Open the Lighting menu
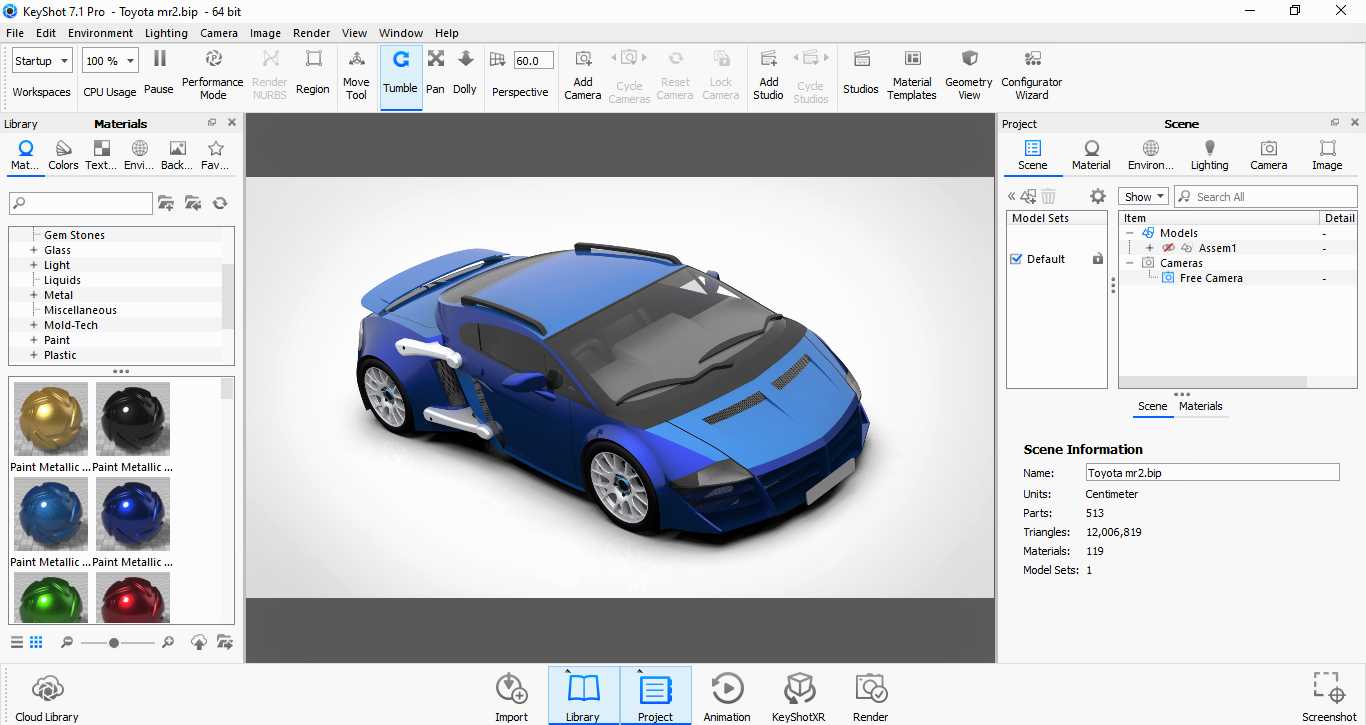 166,33
